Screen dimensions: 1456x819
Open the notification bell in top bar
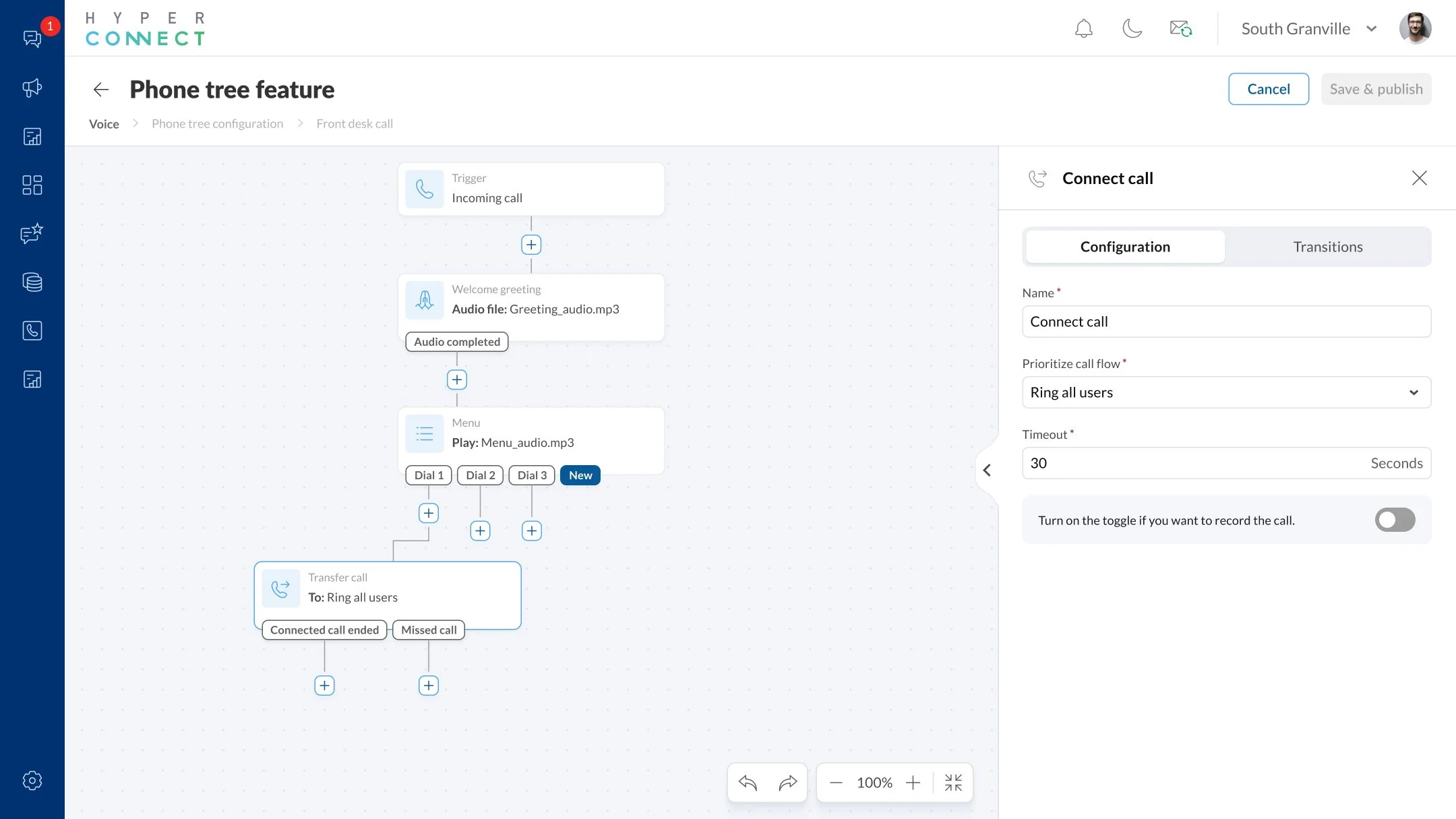pyautogui.click(x=1083, y=28)
